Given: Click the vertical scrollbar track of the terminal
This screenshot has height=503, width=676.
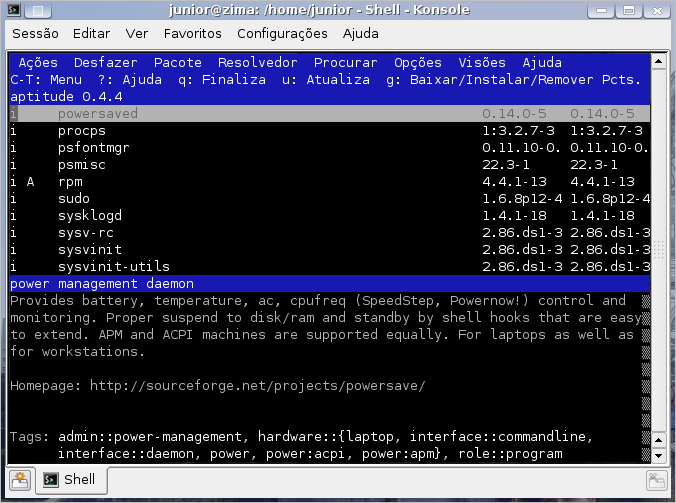Looking at the screenshot, I should tap(658, 250).
